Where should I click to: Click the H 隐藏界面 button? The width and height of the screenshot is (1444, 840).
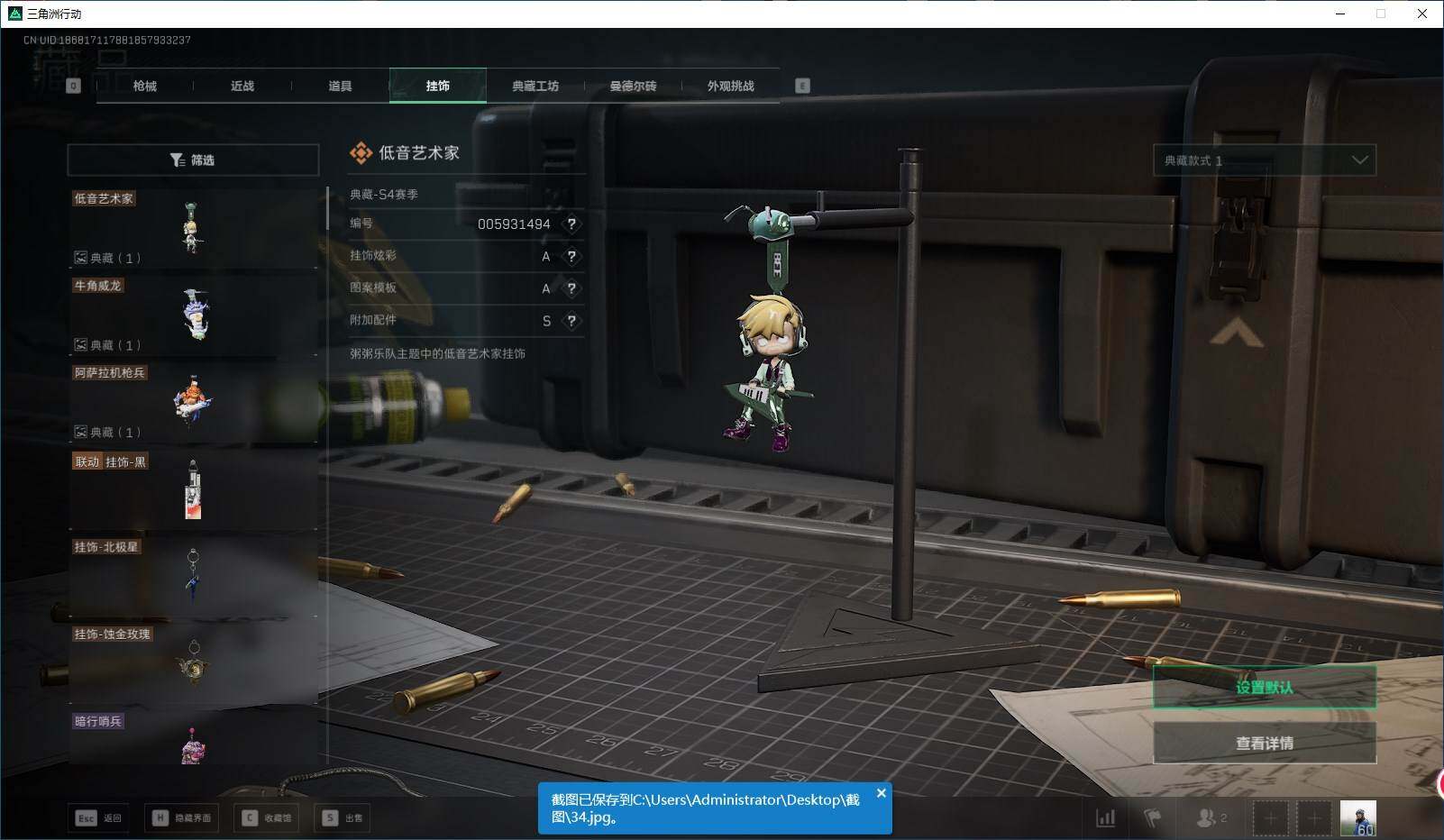click(x=182, y=817)
